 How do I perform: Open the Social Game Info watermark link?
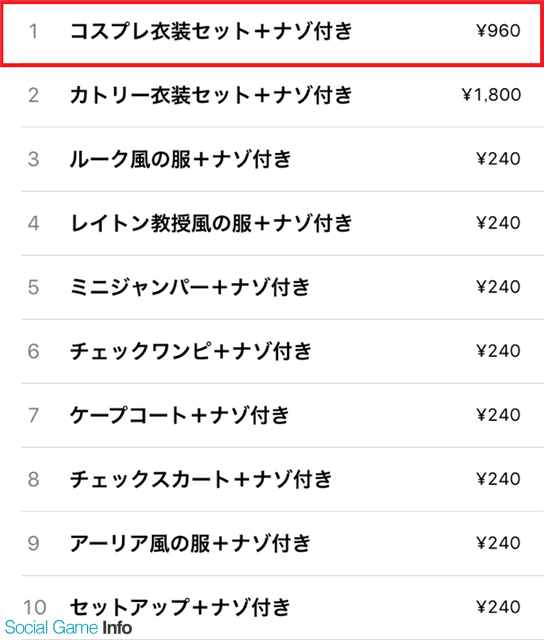[x=68, y=628]
